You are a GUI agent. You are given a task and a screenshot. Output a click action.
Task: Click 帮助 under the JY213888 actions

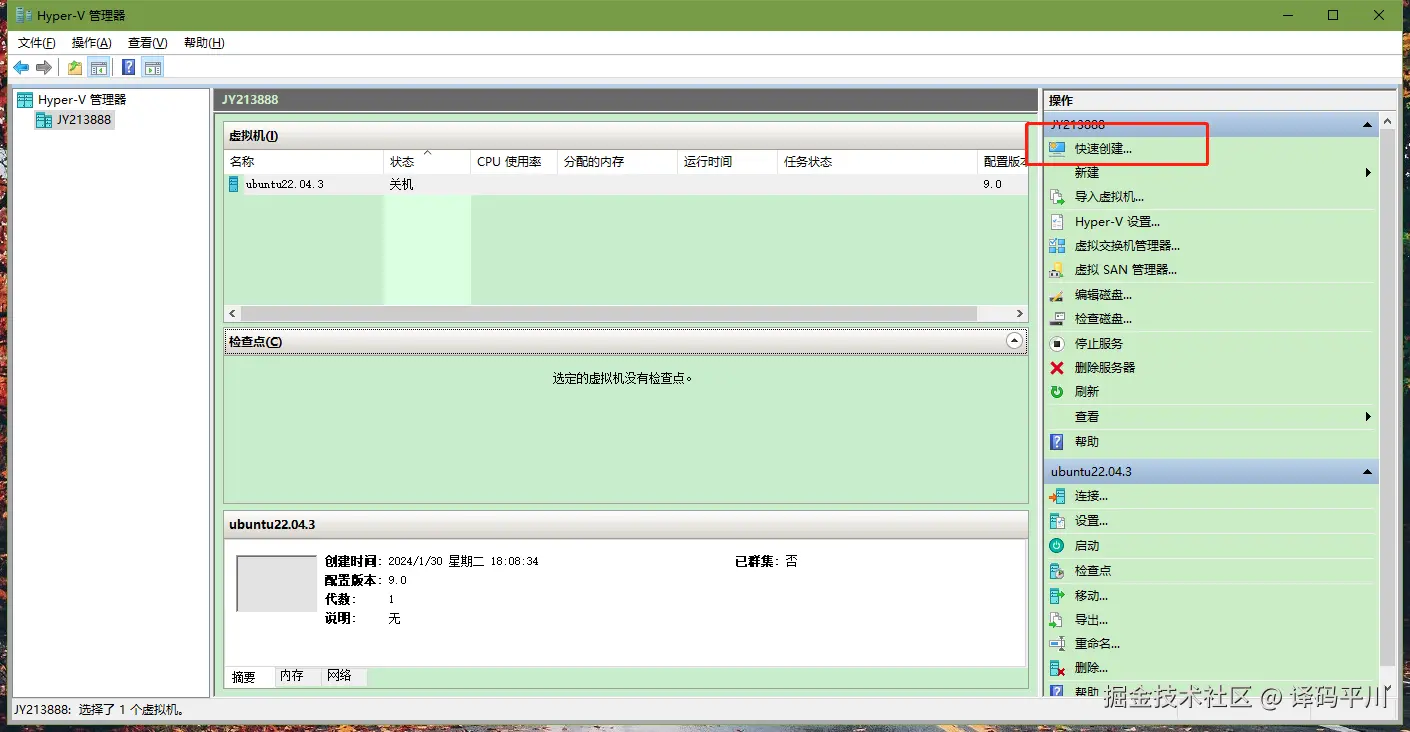click(x=1087, y=441)
